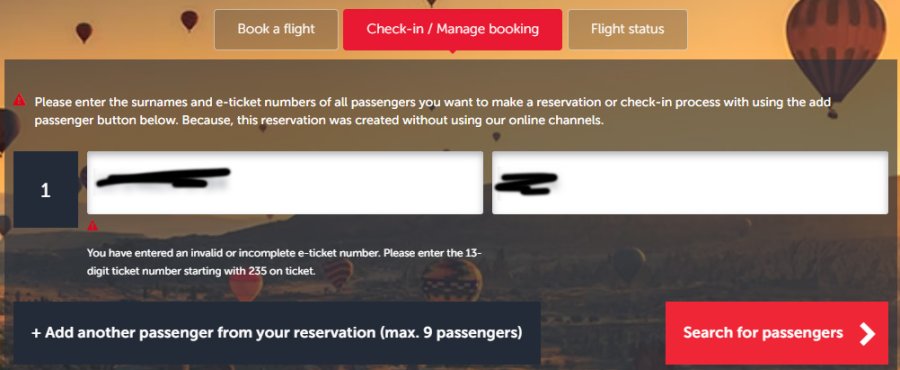This screenshot has width=900, height=370.
Task: Click the invalid e-ticket number error message
Action: 283,262
